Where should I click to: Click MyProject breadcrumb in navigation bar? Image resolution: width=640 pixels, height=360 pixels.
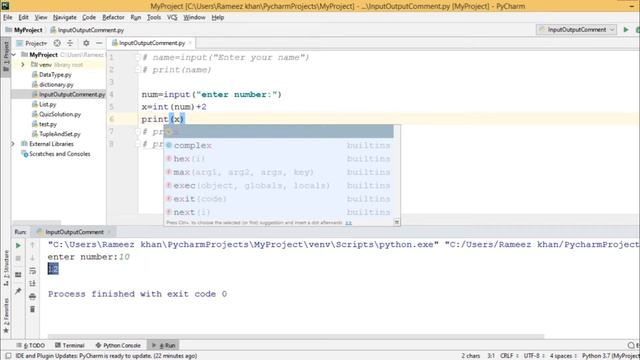24,30
